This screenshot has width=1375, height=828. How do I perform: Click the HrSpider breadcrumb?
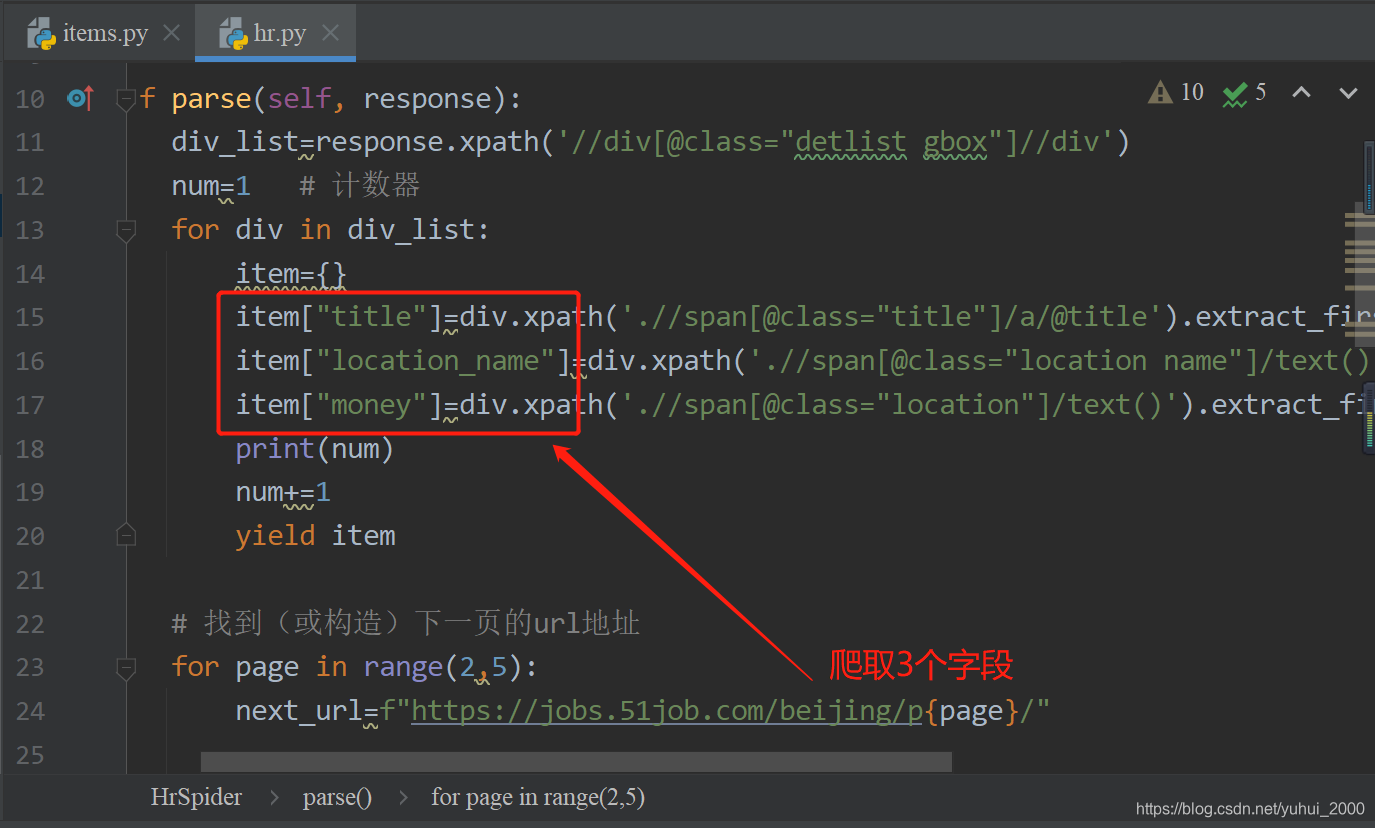coord(196,797)
